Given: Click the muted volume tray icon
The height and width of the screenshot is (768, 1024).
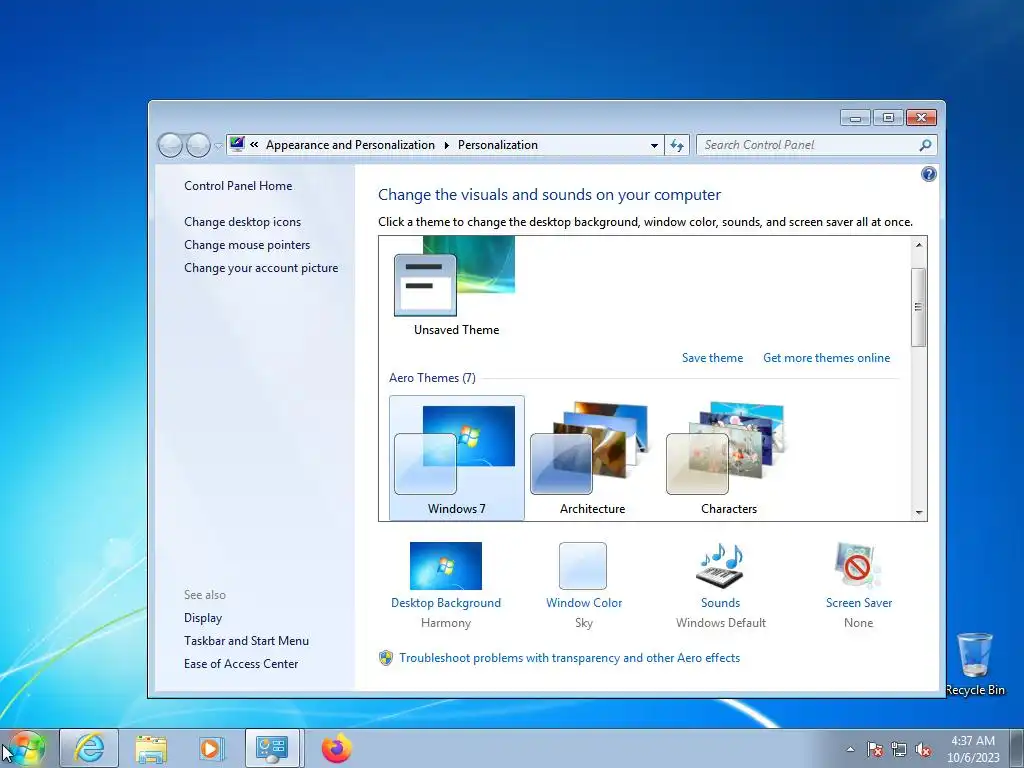Looking at the screenshot, I should (923, 749).
